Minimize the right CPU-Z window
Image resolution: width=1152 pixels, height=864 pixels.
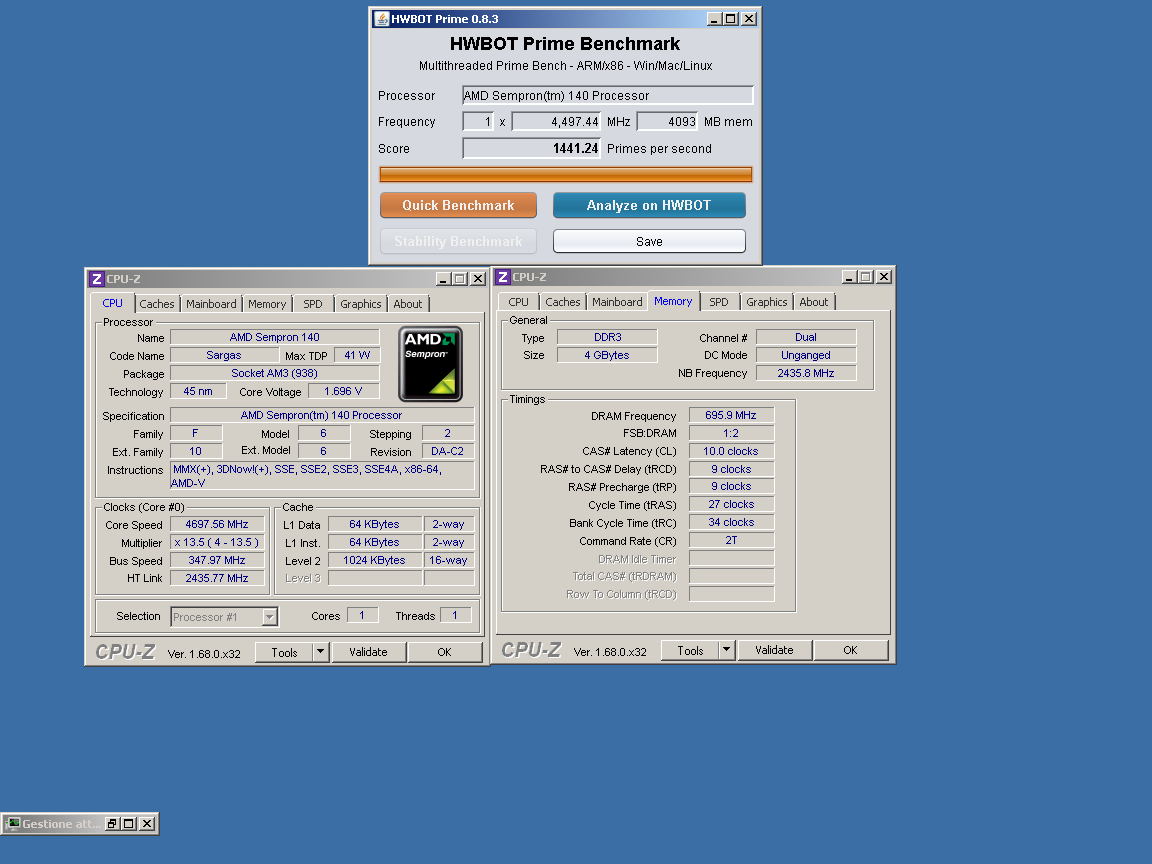point(849,277)
